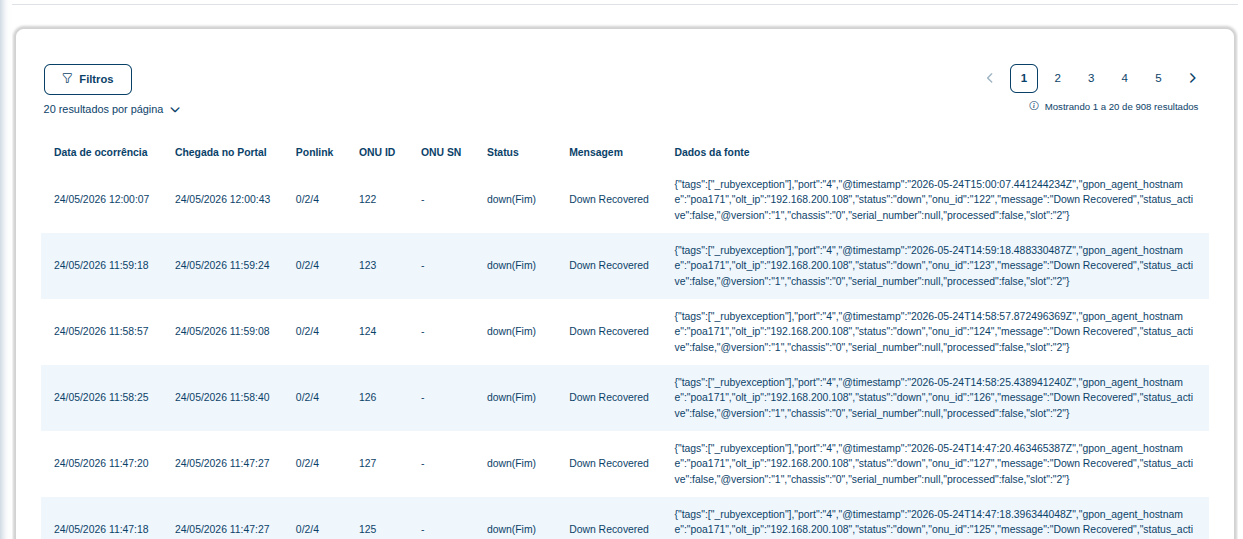
Task: Select ONU ID cell 127
Action: tap(368, 463)
